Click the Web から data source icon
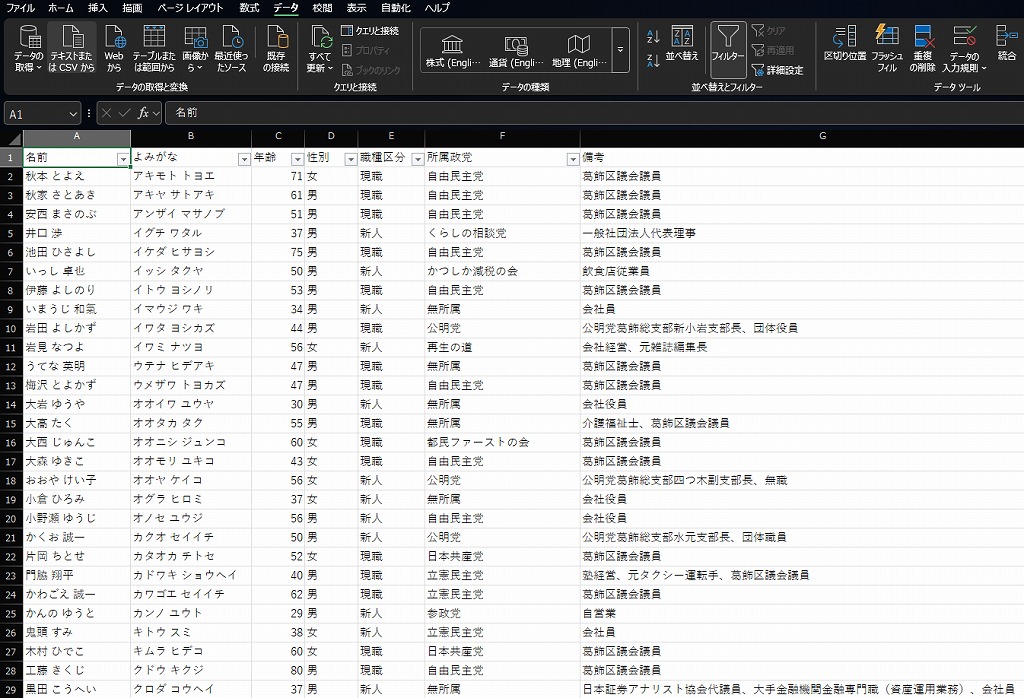The image size is (1024, 698). pos(114,50)
